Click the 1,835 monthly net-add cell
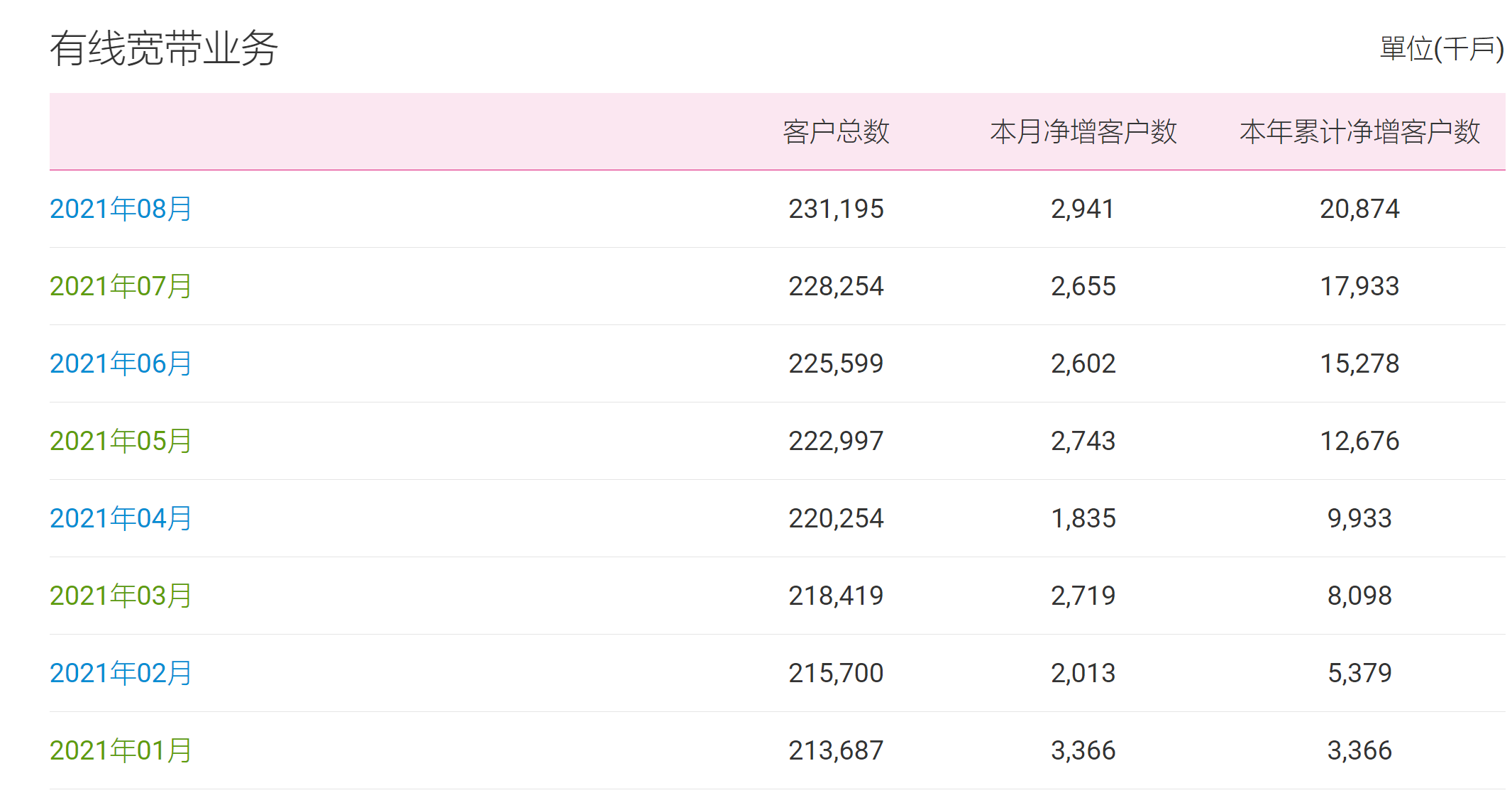The width and height of the screenshot is (1512, 805). [1083, 518]
